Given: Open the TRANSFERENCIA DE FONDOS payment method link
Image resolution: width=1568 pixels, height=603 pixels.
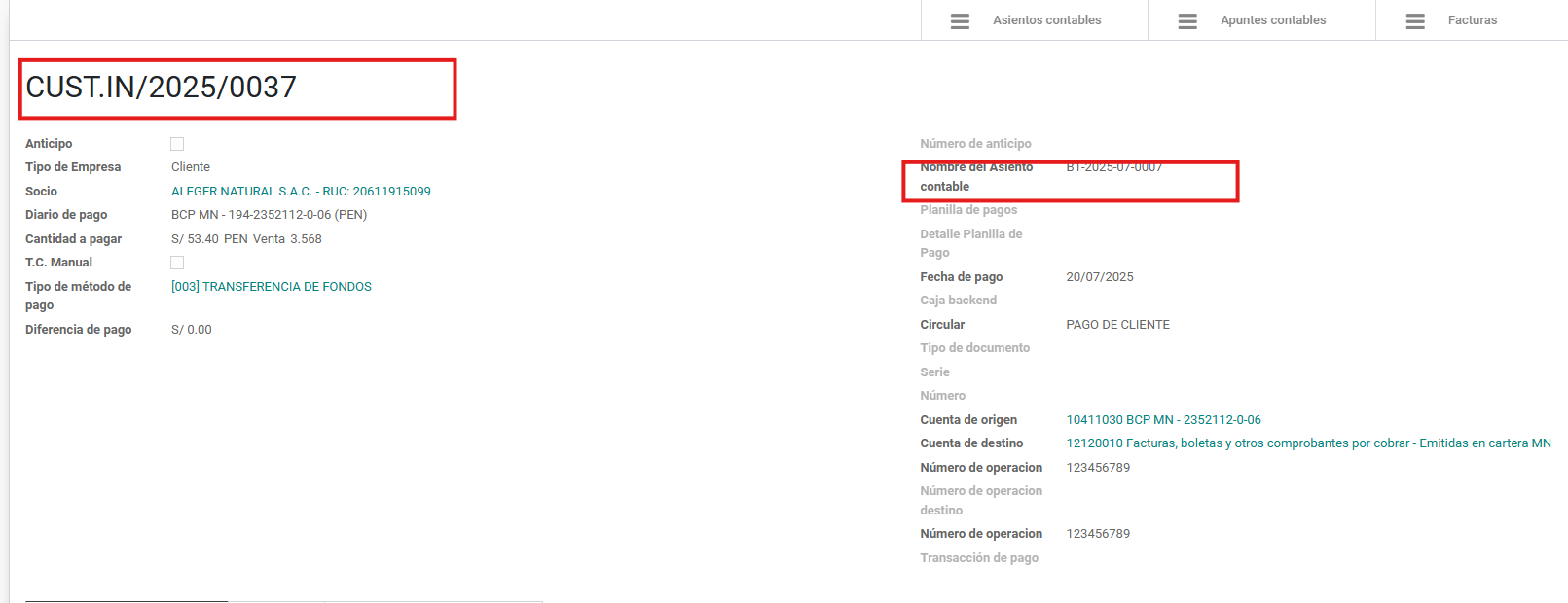Looking at the screenshot, I should coord(272,287).
